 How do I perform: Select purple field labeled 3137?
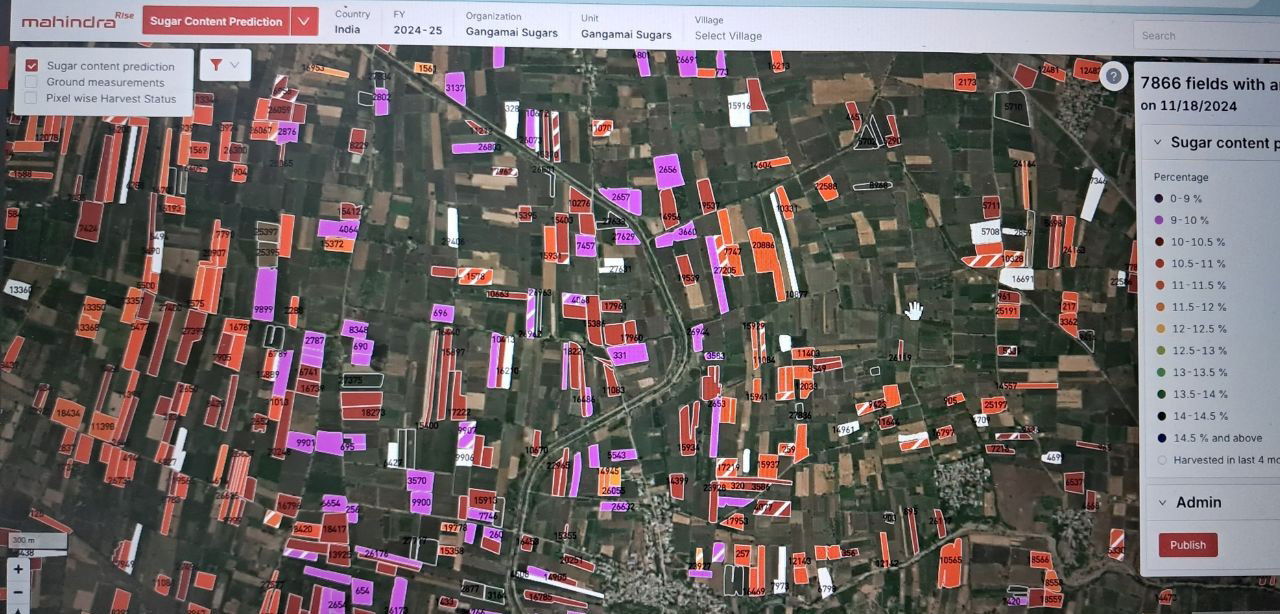pos(455,88)
